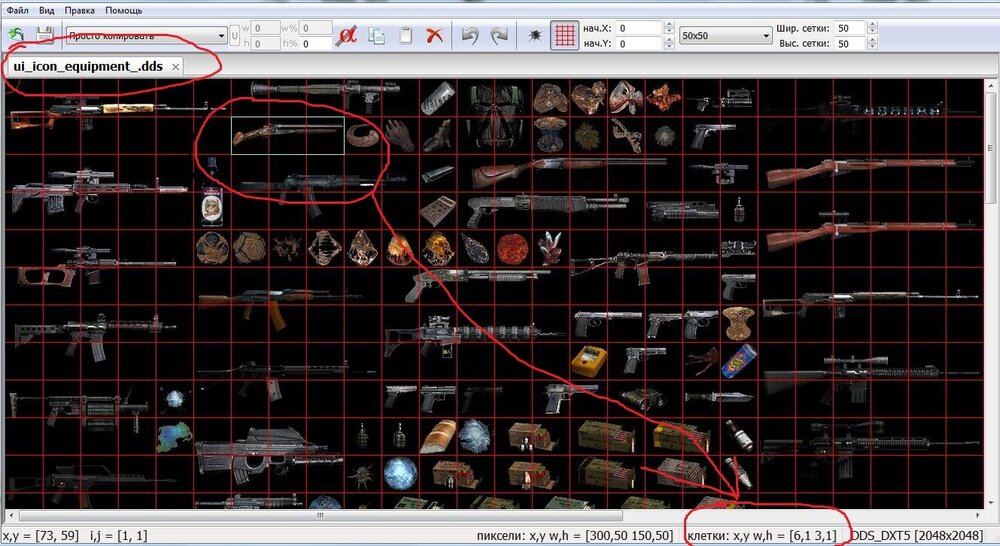Click the horizontal scrollbar thumb
This screenshot has width=1000, height=546.
point(320,515)
